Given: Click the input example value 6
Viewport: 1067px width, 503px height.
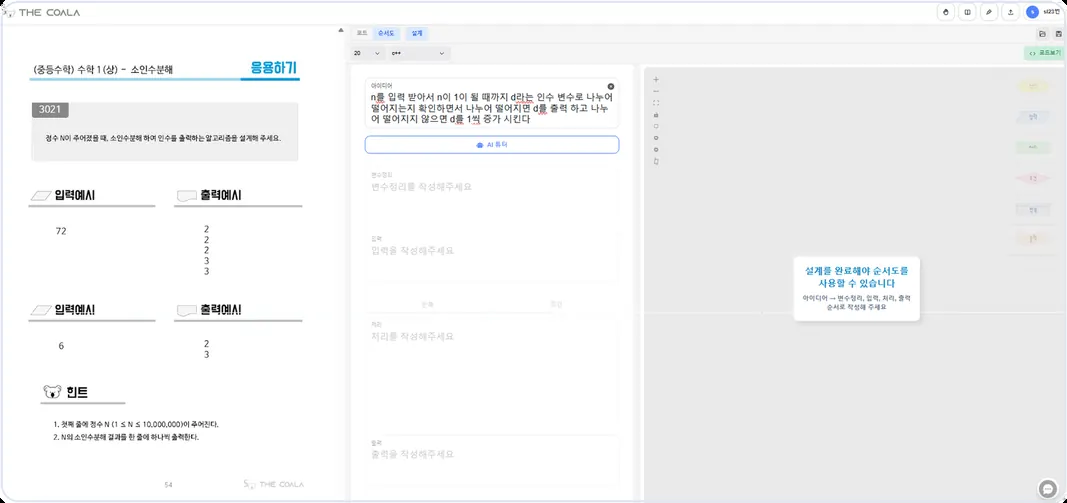Looking at the screenshot, I should pos(61,346).
